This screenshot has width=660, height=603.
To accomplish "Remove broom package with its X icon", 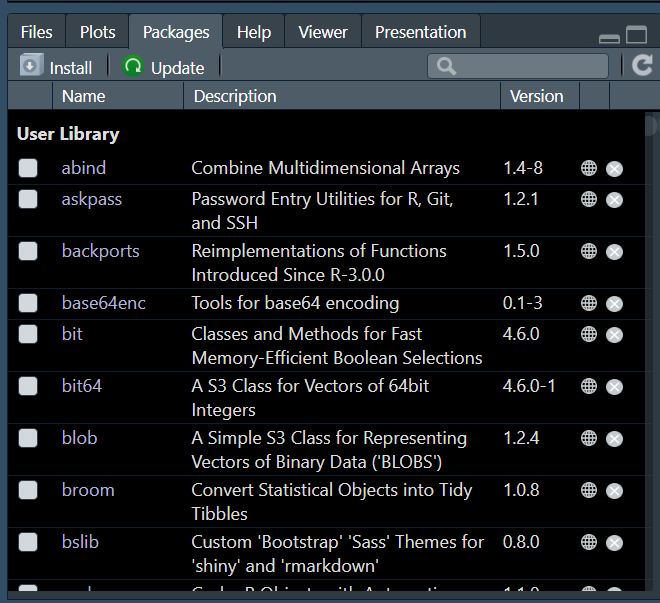I will click(x=614, y=491).
